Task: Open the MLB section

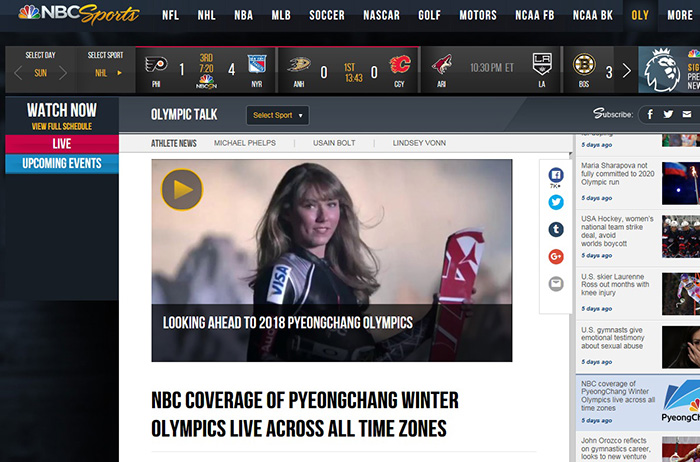Action: [x=281, y=15]
